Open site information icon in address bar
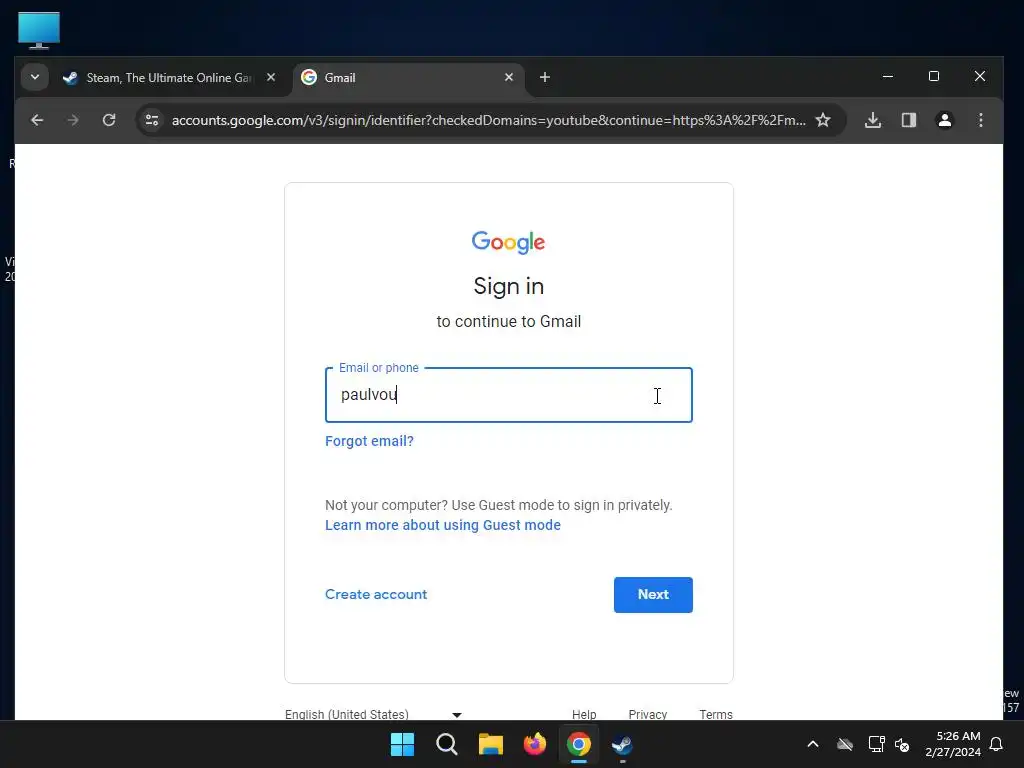Image resolution: width=1024 pixels, height=768 pixels. click(x=152, y=120)
